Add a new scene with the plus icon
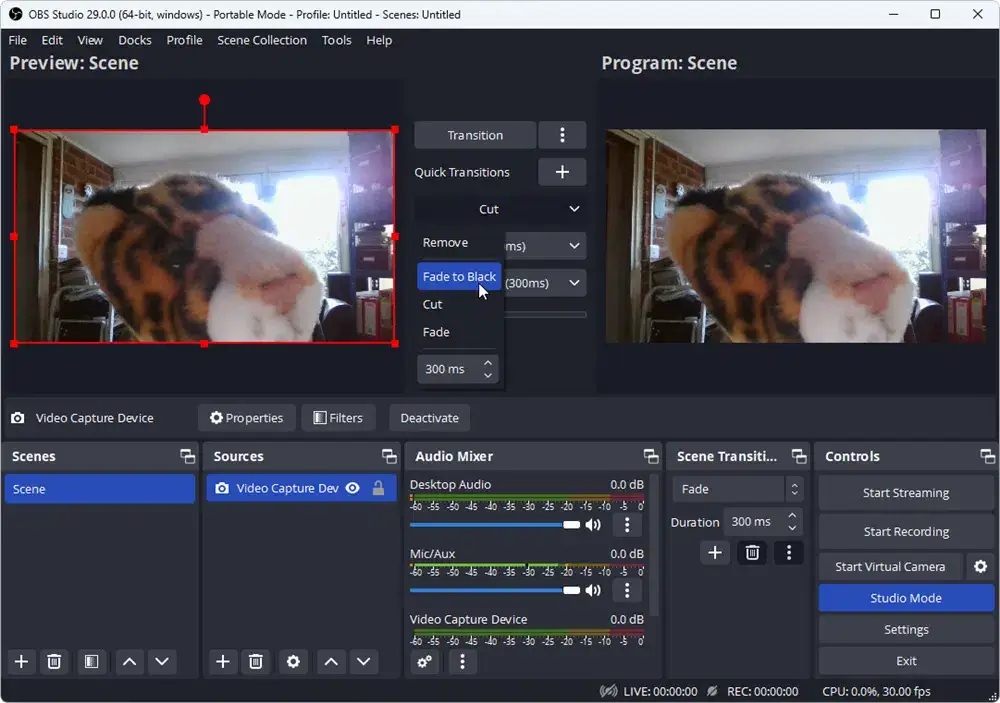Screen dimensions: 1000x703 click(21, 661)
